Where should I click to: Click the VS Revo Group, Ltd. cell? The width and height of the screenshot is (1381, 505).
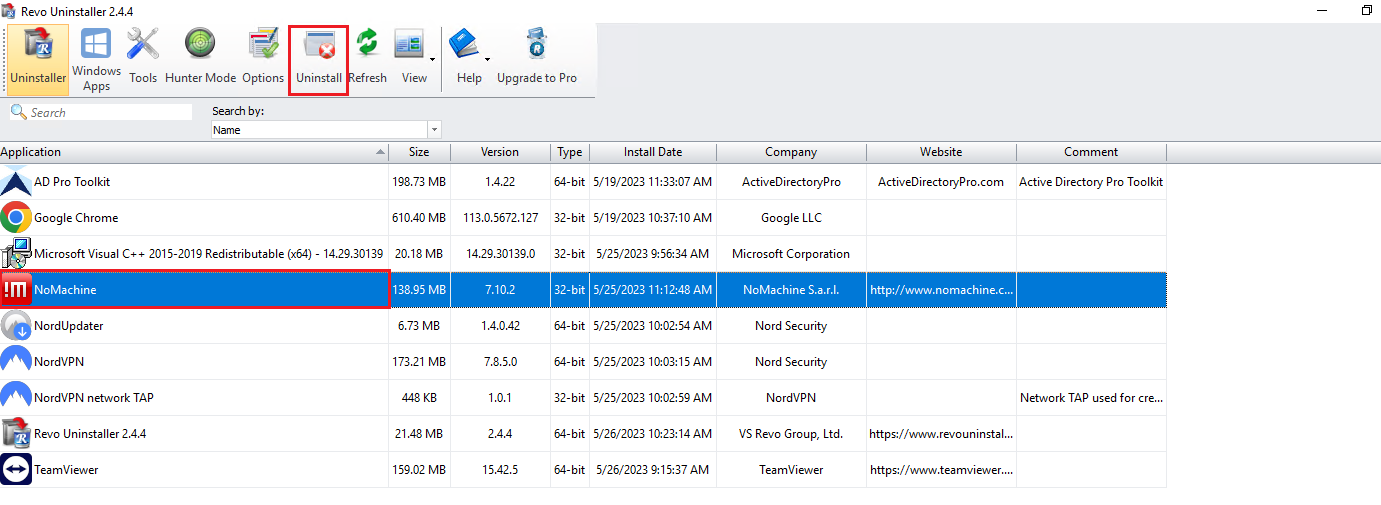tap(791, 434)
